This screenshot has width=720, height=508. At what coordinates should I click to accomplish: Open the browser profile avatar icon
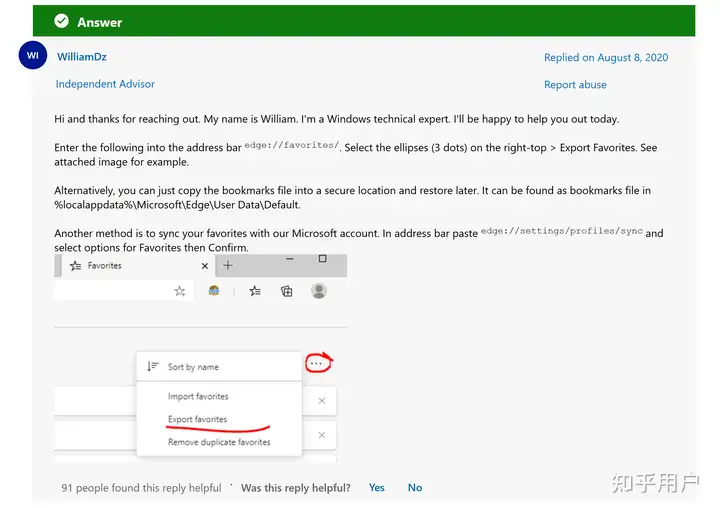(319, 291)
